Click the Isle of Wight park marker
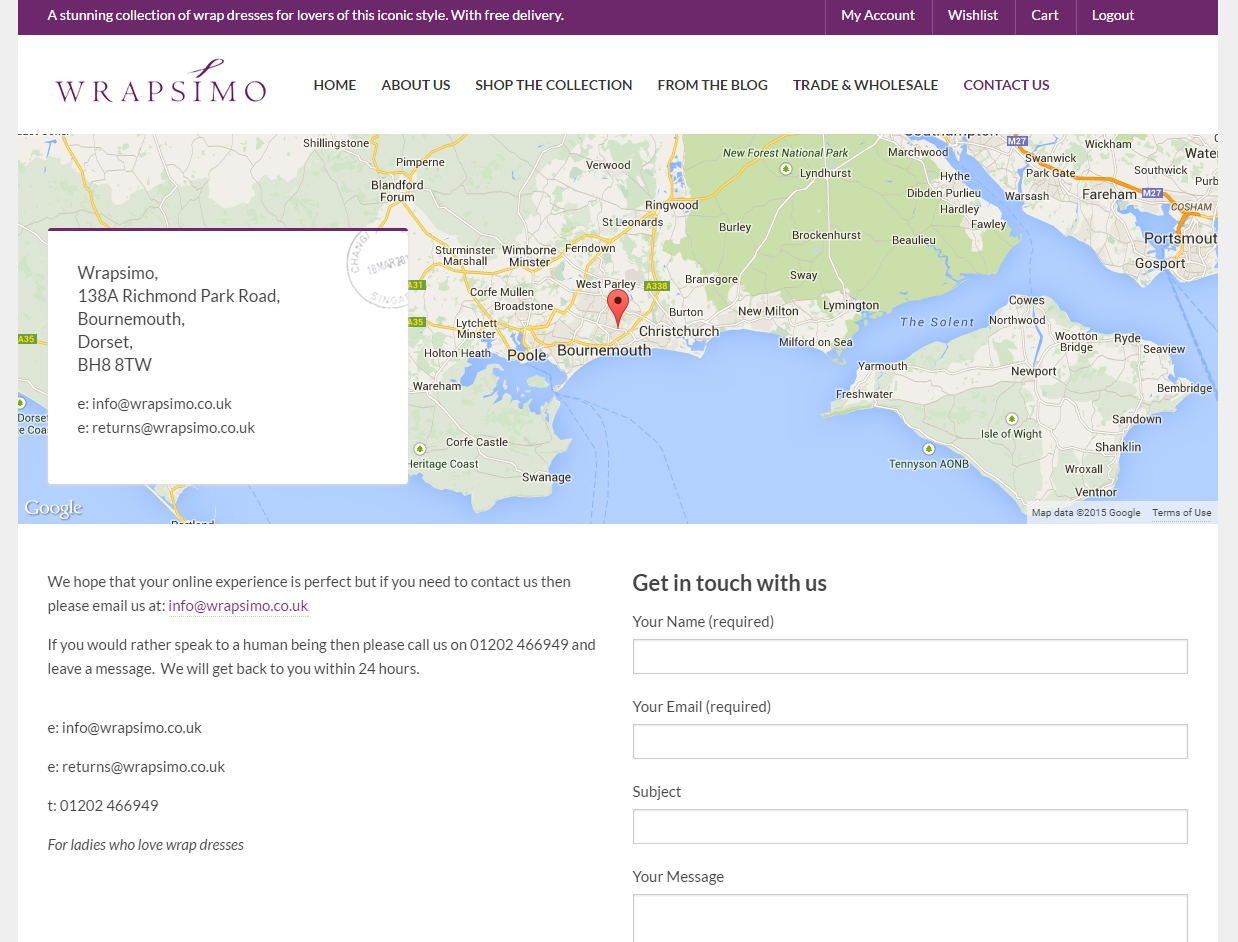 tap(1012, 419)
